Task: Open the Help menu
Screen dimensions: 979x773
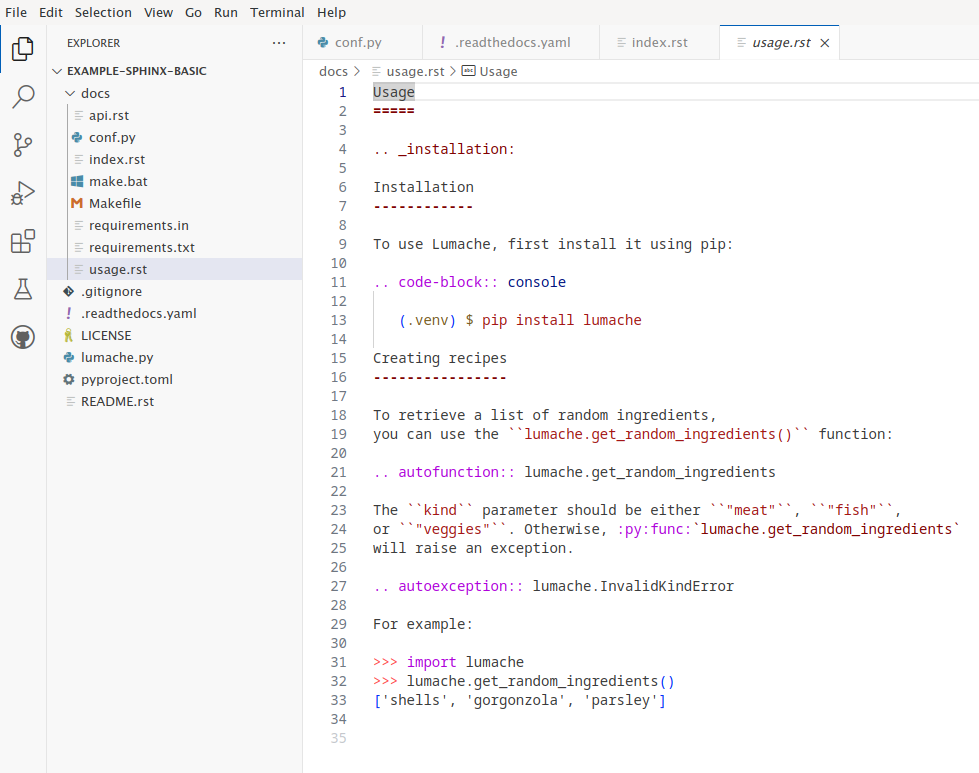Action: (331, 12)
